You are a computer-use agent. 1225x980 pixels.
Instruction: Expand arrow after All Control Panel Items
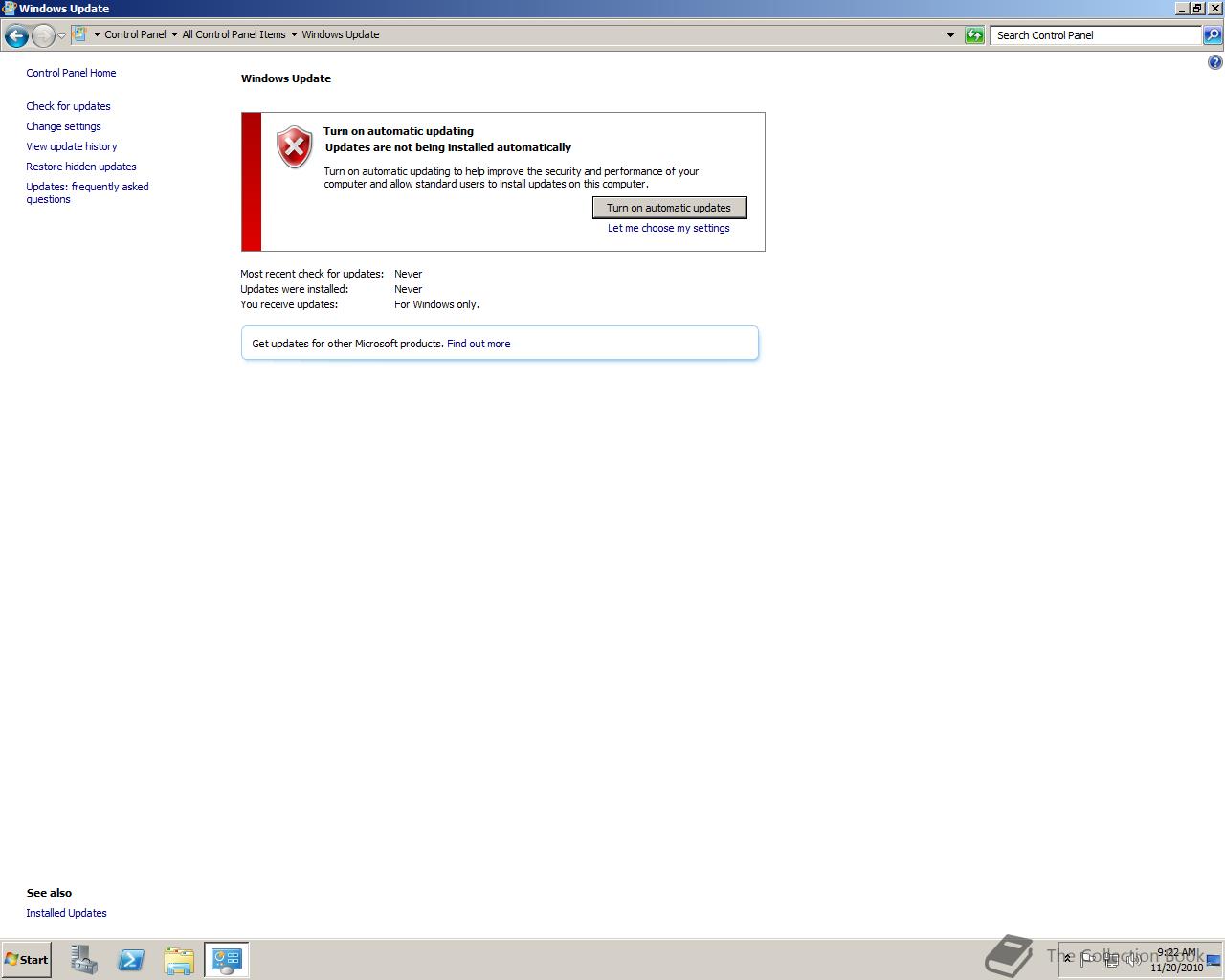294,34
